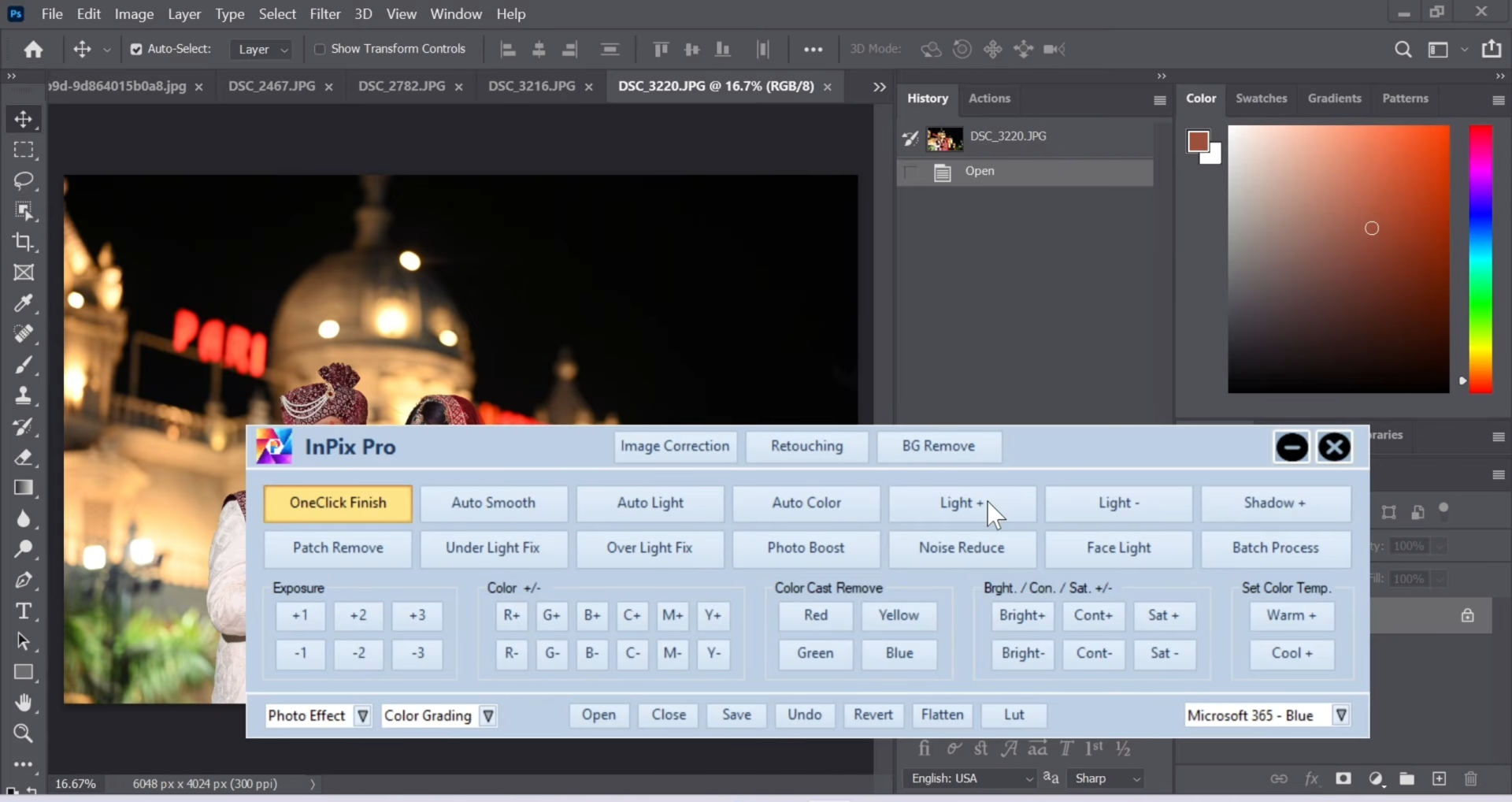Click the Lut button in InPix Pro
This screenshot has width=1512, height=802.
pos(1014,715)
